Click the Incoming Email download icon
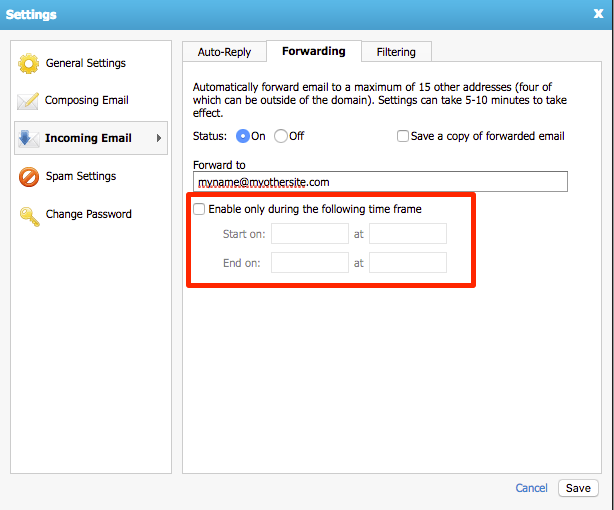 click(28, 138)
